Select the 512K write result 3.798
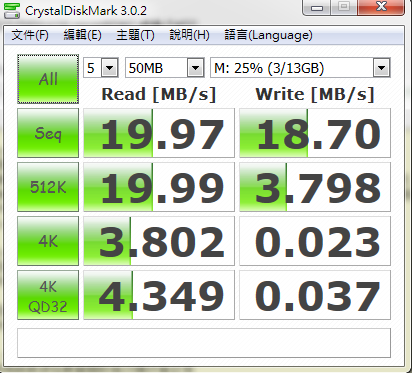 coord(315,187)
